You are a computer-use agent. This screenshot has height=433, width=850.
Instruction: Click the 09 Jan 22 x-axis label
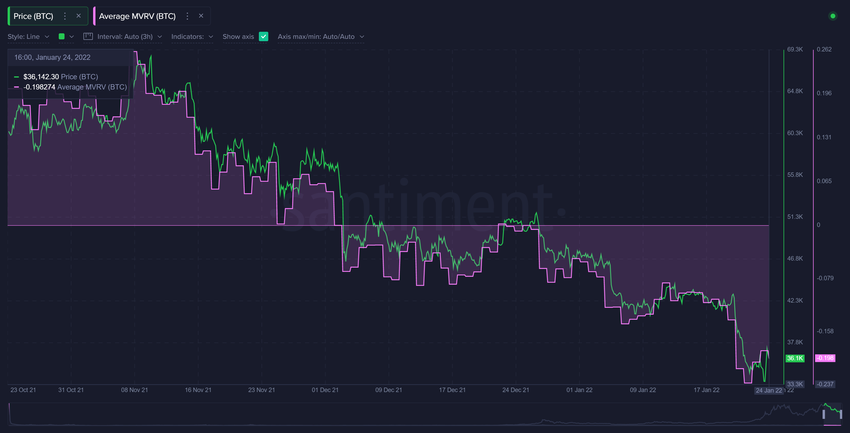coord(643,390)
